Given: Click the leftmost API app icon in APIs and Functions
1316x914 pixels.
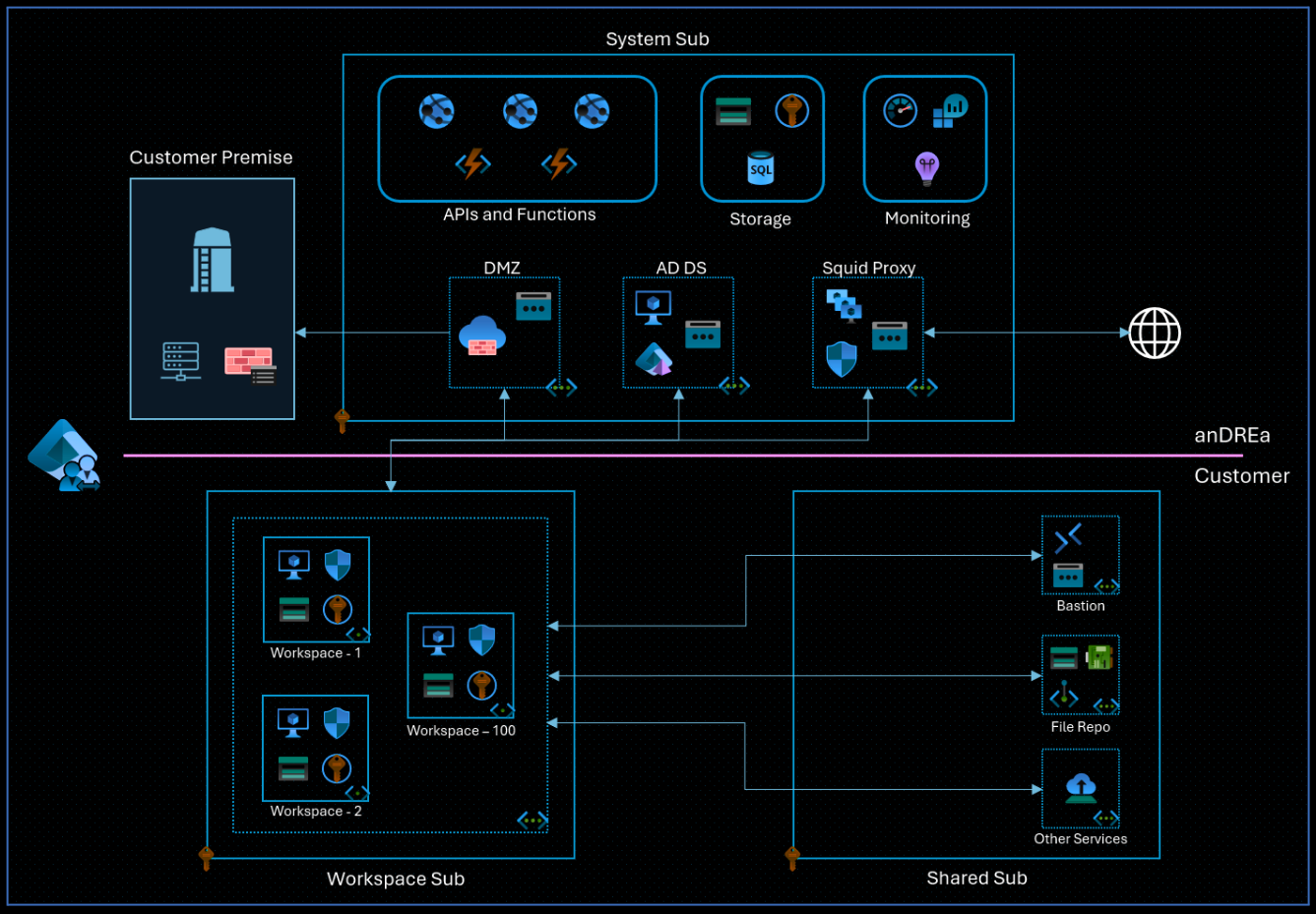Looking at the screenshot, I should 436,111.
